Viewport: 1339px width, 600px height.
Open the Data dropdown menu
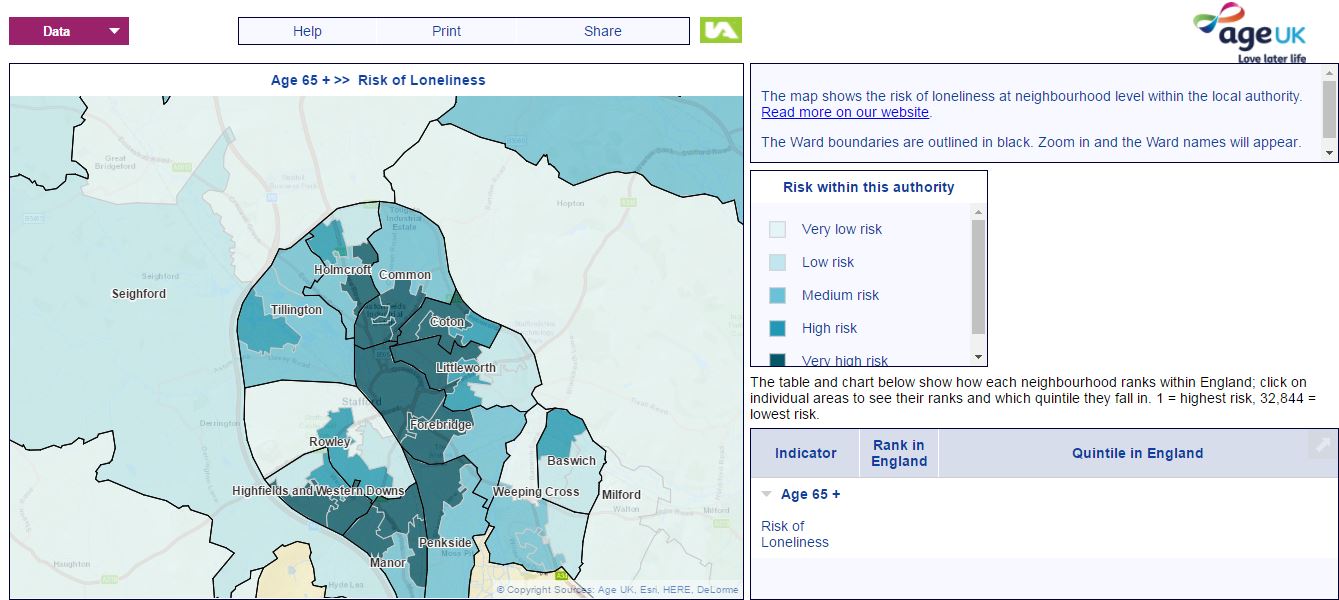(x=69, y=31)
